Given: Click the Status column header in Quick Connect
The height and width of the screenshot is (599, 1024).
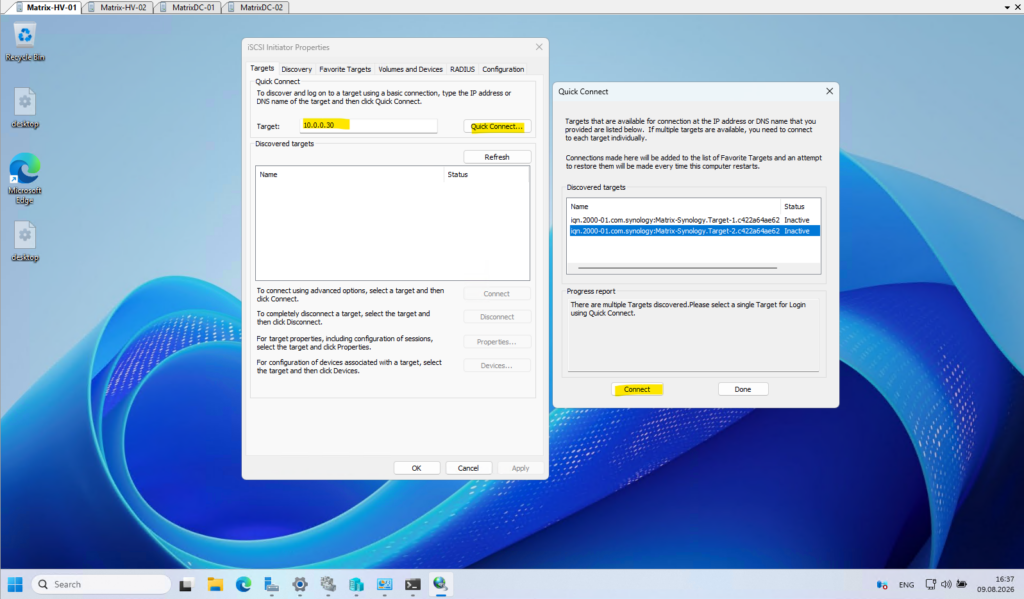Looking at the screenshot, I should click(800, 206).
